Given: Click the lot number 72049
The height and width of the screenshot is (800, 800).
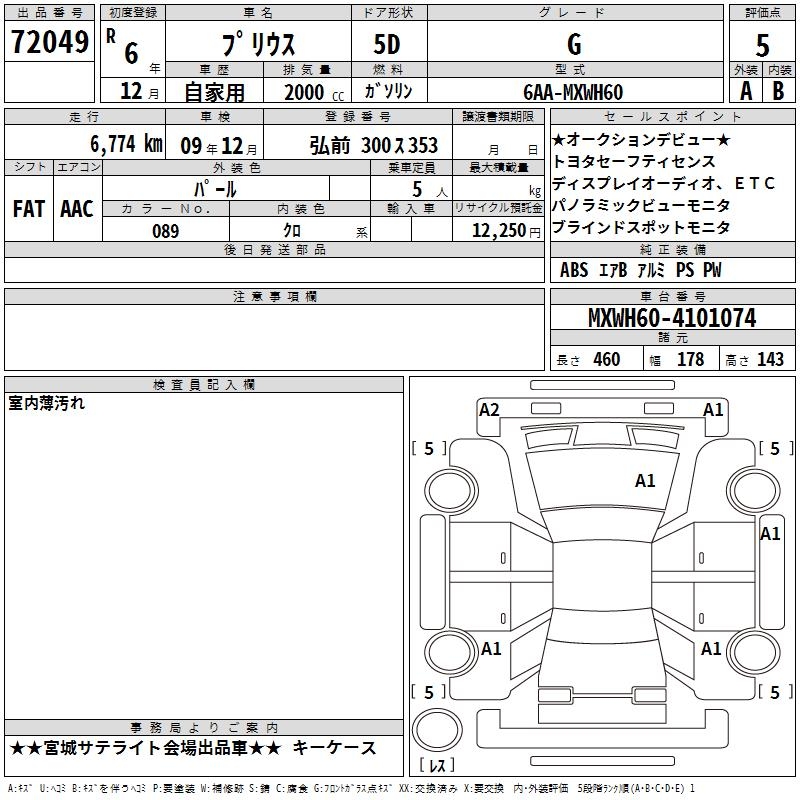Looking at the screenshot, I should [x=49, y=43].
